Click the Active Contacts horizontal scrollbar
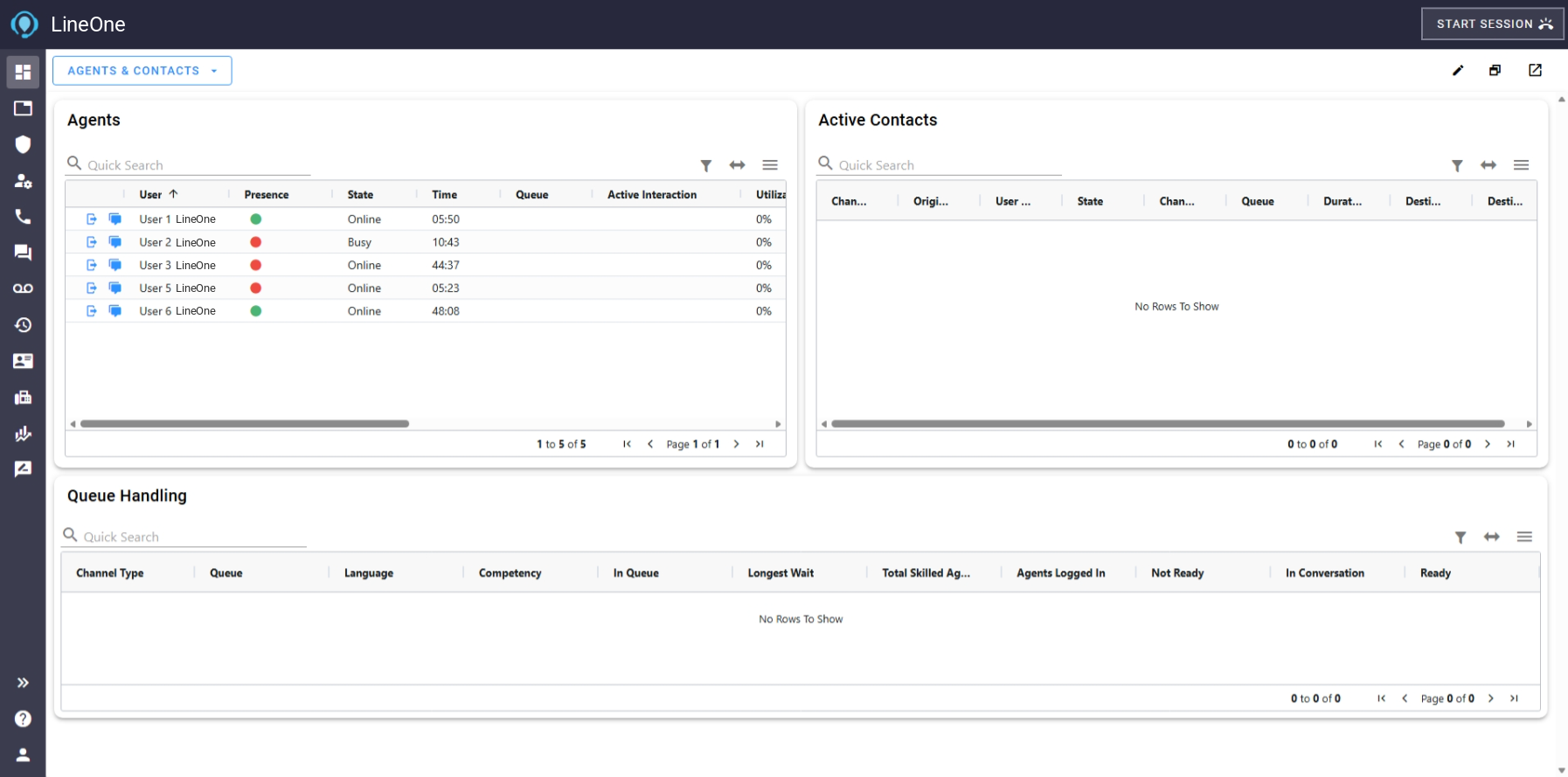This screenshot has height=777, width=1568. tap(1168, 424)
